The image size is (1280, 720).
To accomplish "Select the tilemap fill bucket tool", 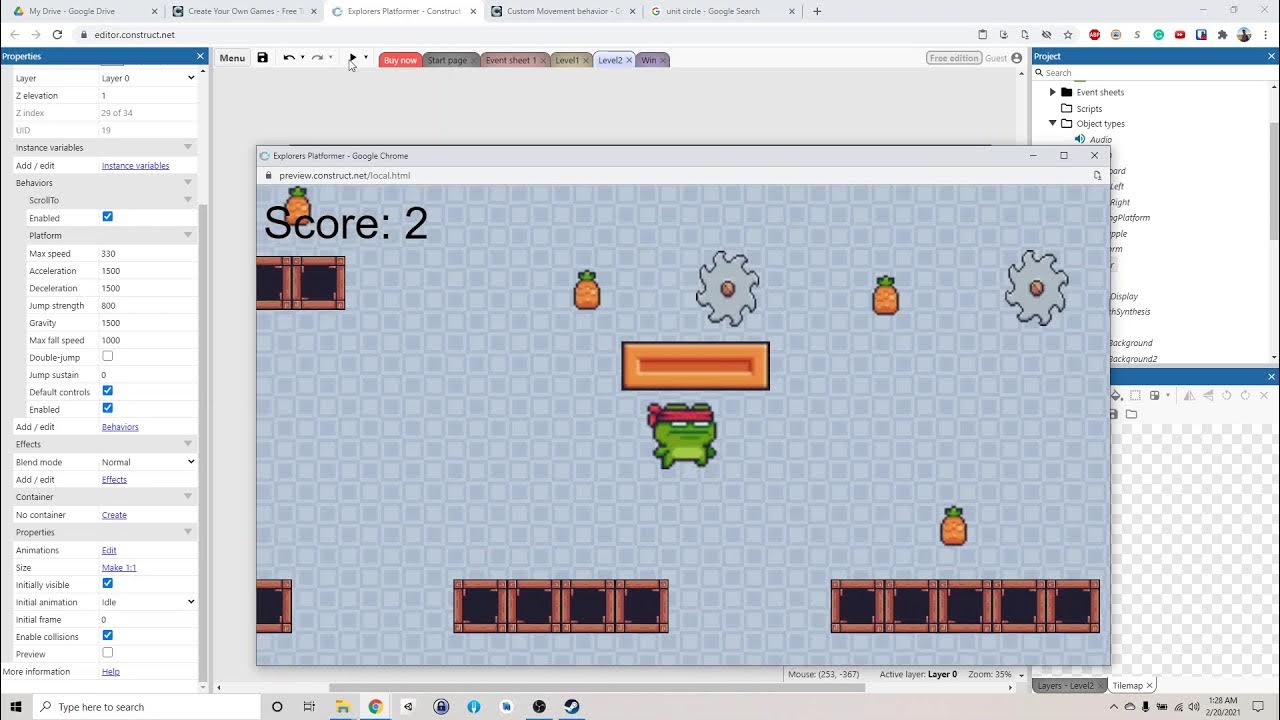I will (x=1116, y=395).
